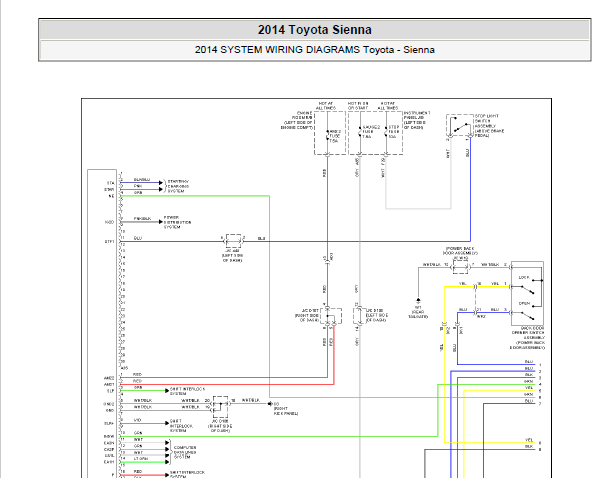Click the "Rear Tailgate" ground label
Viewport: 601px width, 478px height.
(x=418, y=314)
